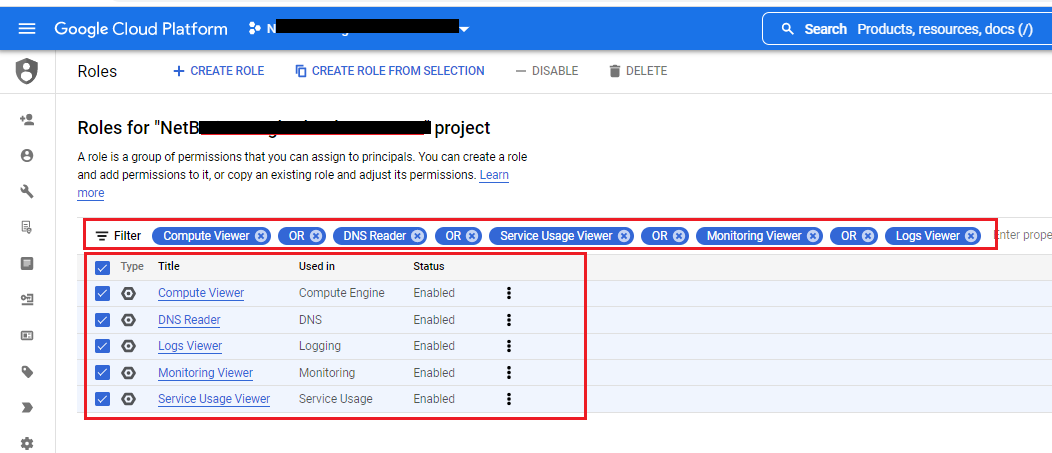Open the Labels tag sidebar icon
The width and height of the screenshot is (1052, 453).
pos(27,372)
